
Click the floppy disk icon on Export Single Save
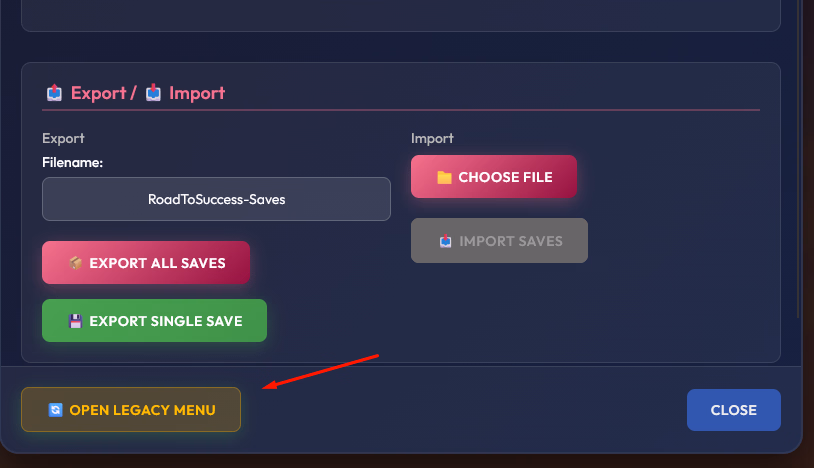point(75,321)
